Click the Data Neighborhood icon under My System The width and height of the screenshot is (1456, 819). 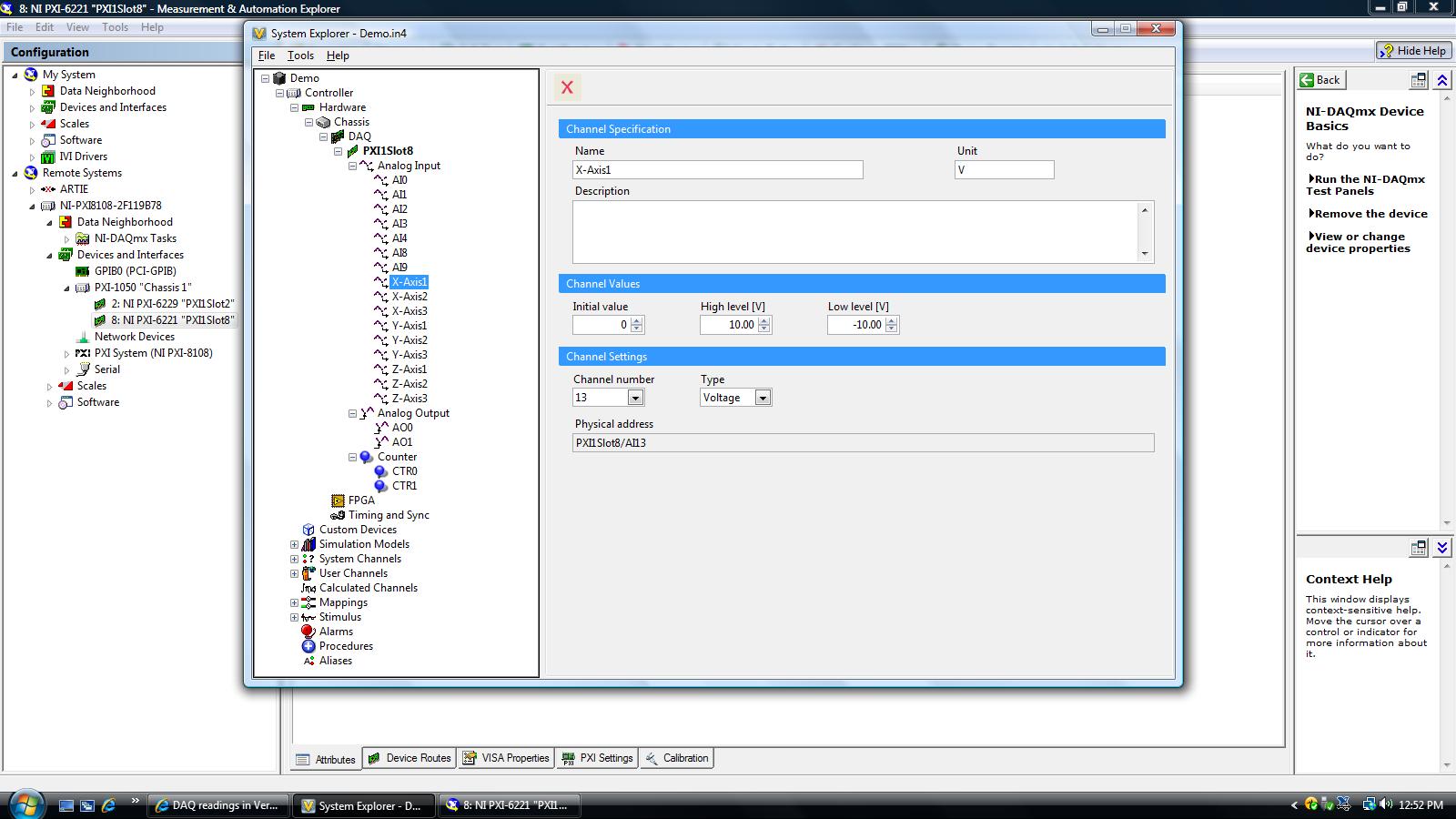coord(48,91)
